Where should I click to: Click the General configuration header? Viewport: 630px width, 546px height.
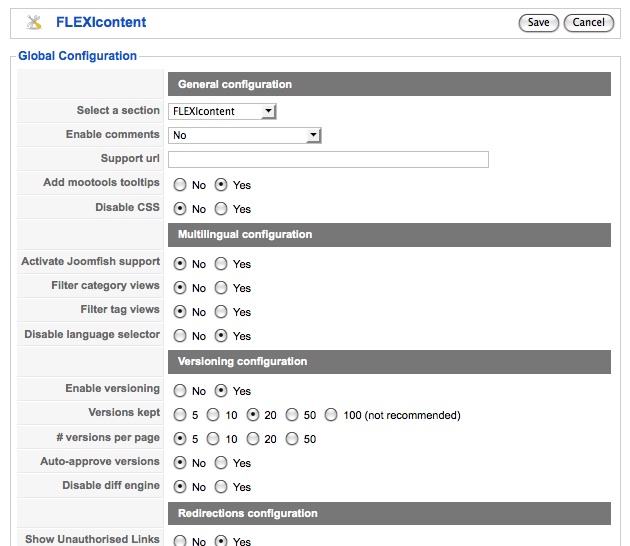pos(389,84)
